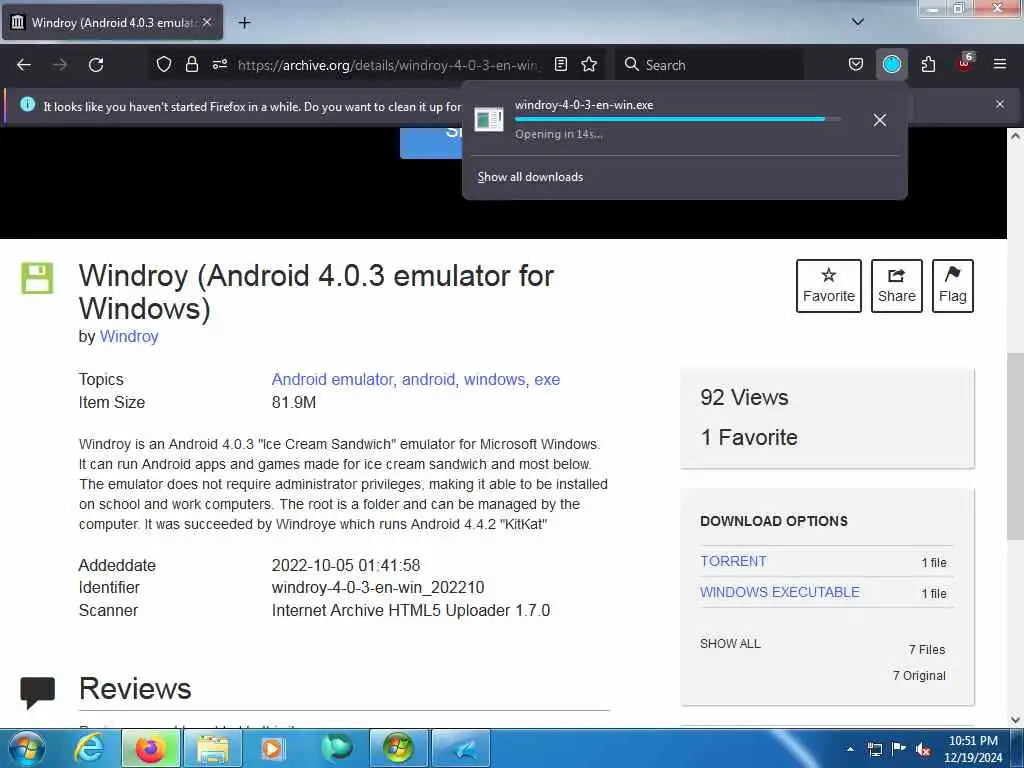The height and width of the screenshot is (768, 1024).
Task: Show all downloads
Action: point(530,177)
